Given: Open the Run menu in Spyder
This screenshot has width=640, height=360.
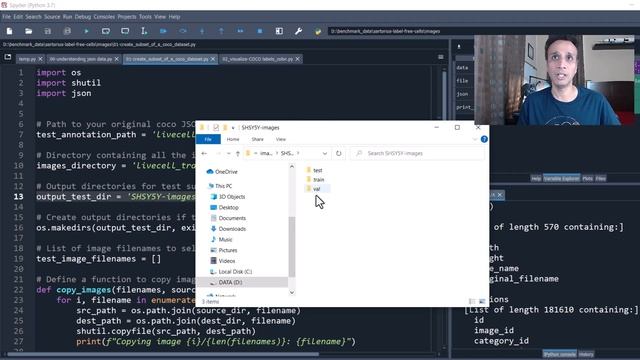Looking at the screenshot, I should click(x=67, y=17).
